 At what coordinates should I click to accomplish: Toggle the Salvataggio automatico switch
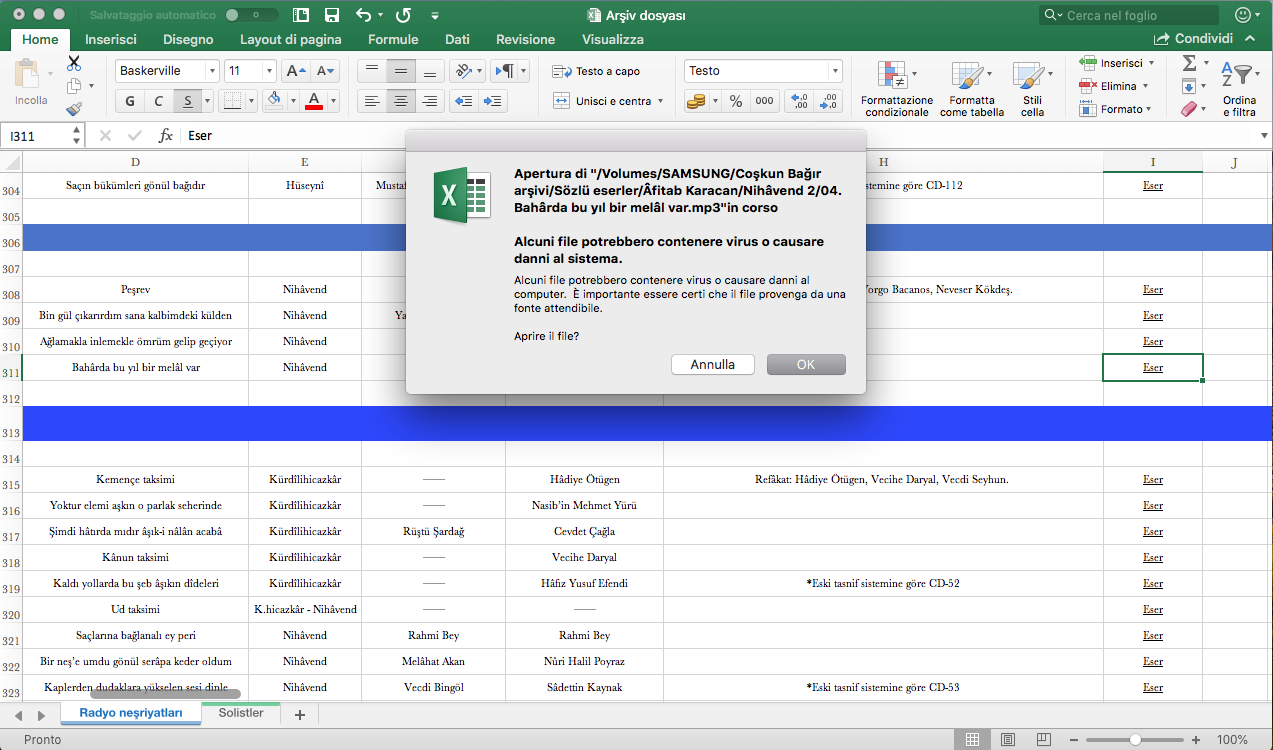point(252,15)
